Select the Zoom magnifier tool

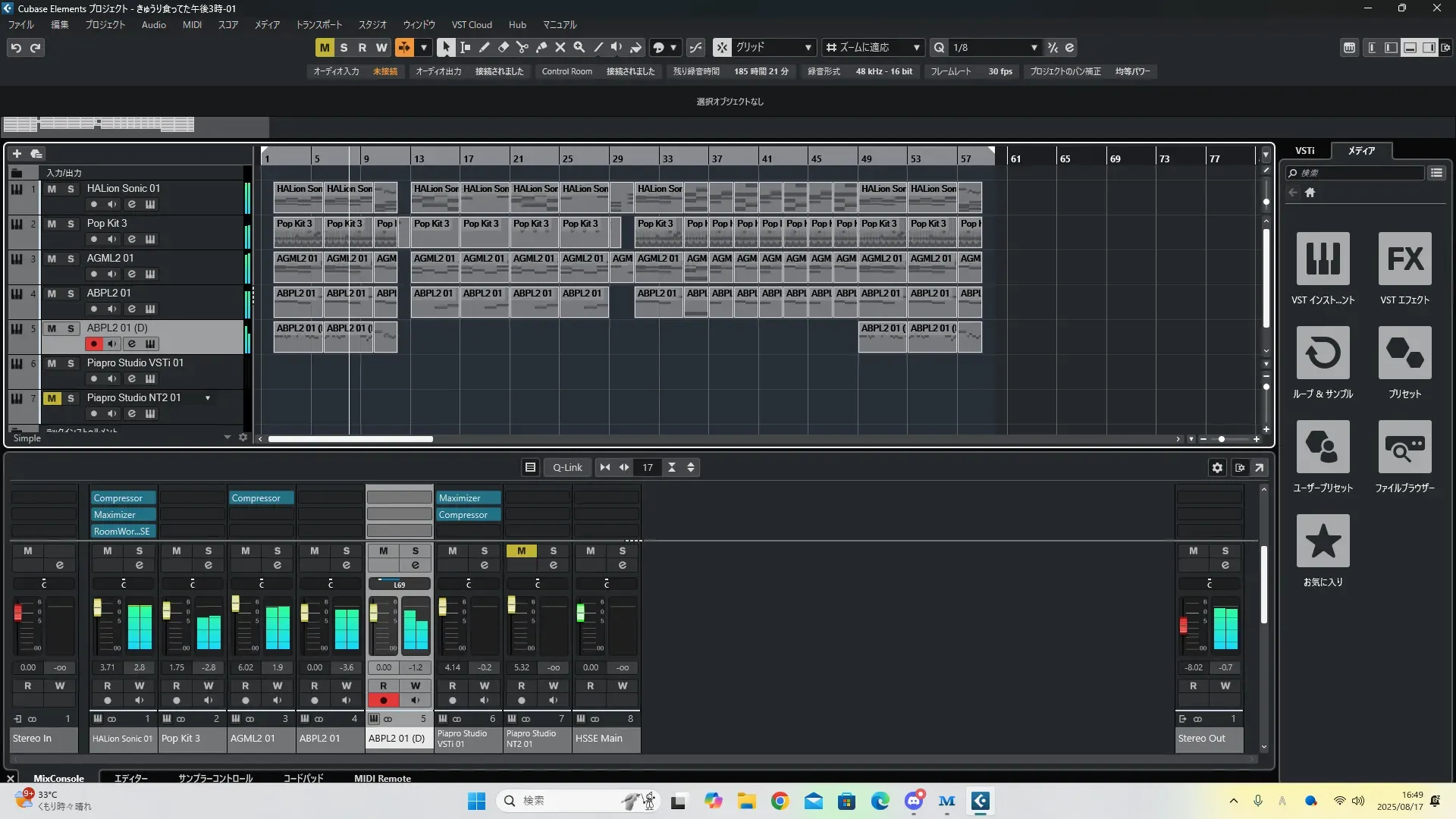click(x=579, y=47)
